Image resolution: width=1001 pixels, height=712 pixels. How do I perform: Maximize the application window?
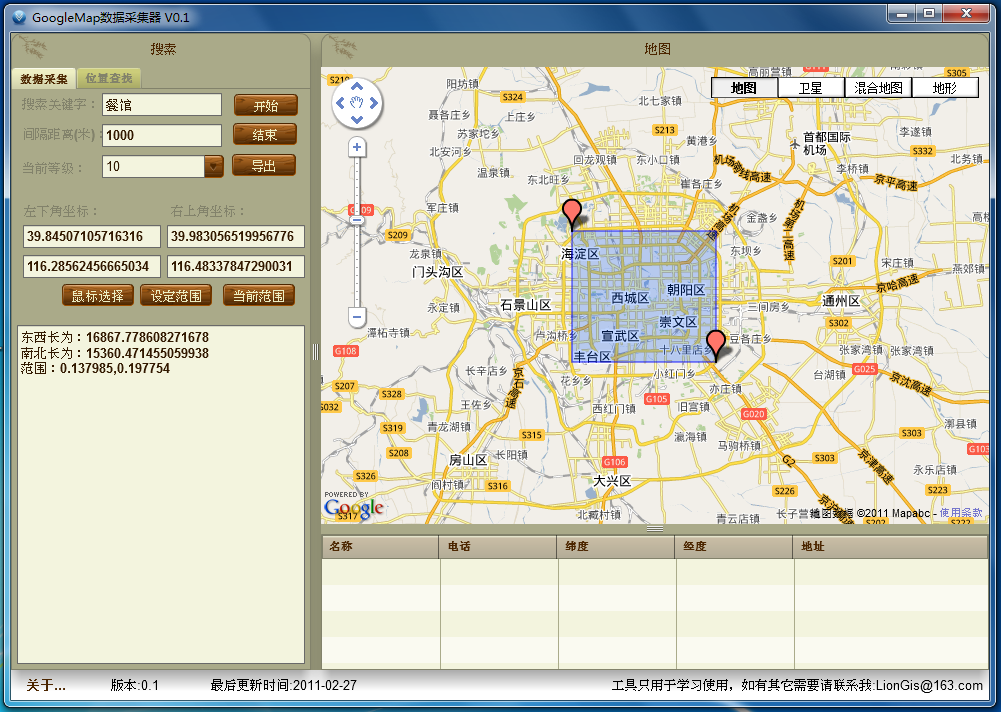tap(930, 13)
